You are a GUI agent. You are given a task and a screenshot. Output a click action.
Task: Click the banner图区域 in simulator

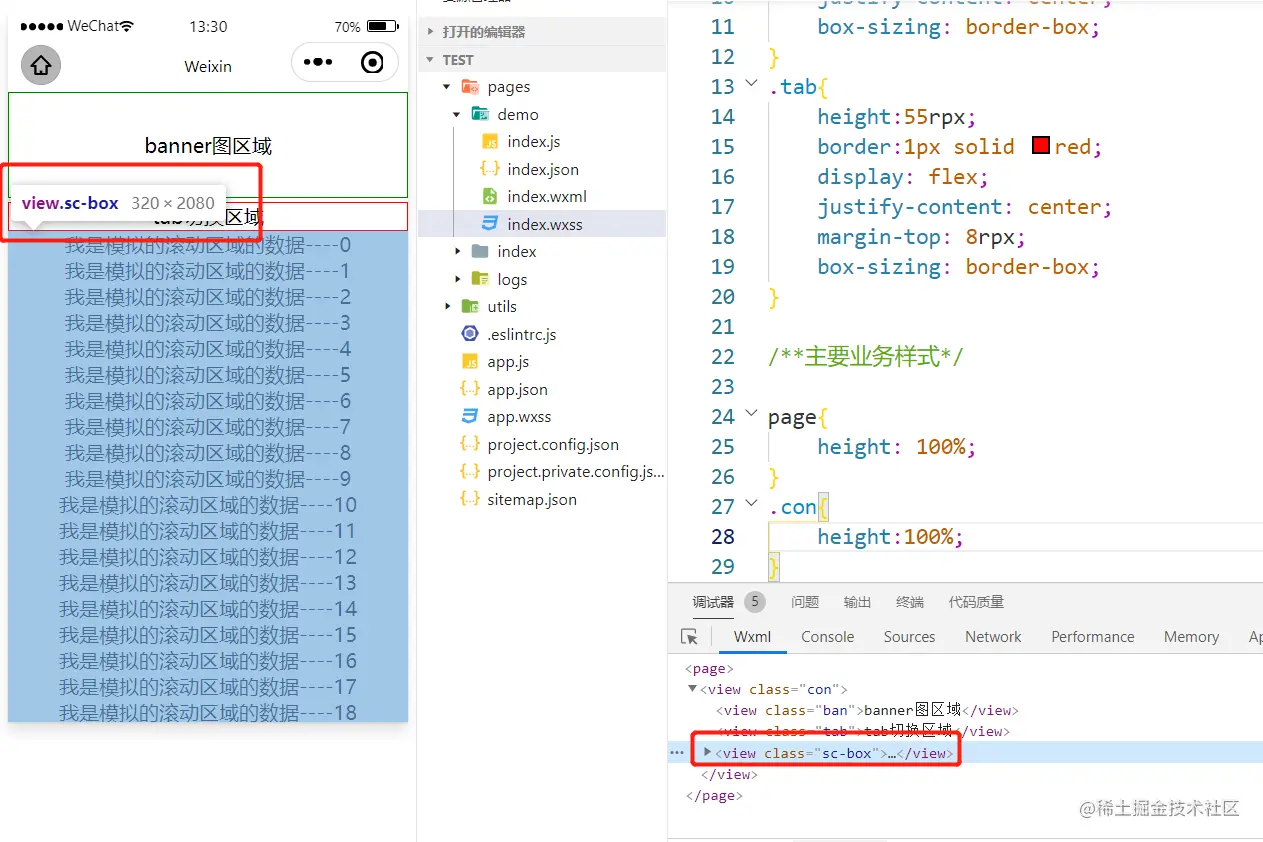coord(208,146)
